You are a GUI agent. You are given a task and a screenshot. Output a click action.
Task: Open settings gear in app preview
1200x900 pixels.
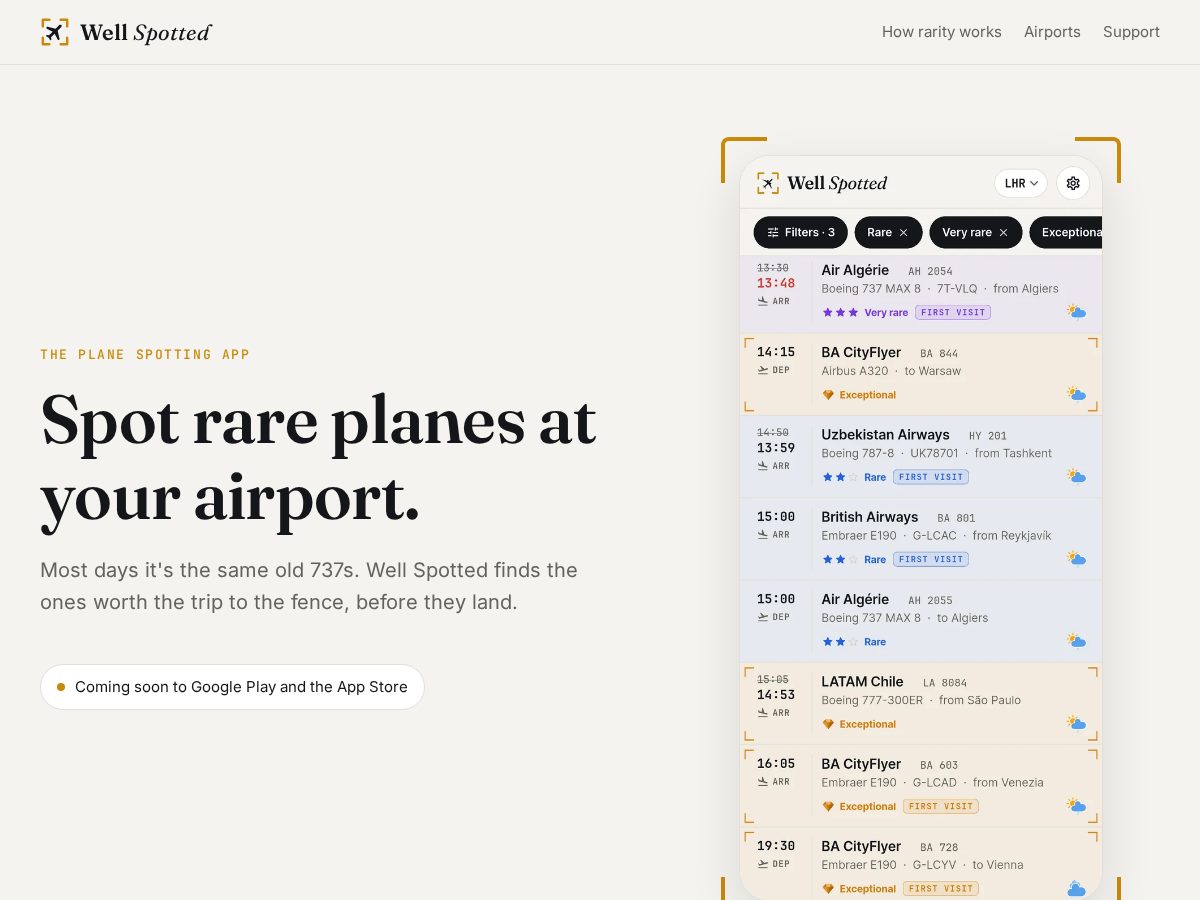coord(1073,183)
